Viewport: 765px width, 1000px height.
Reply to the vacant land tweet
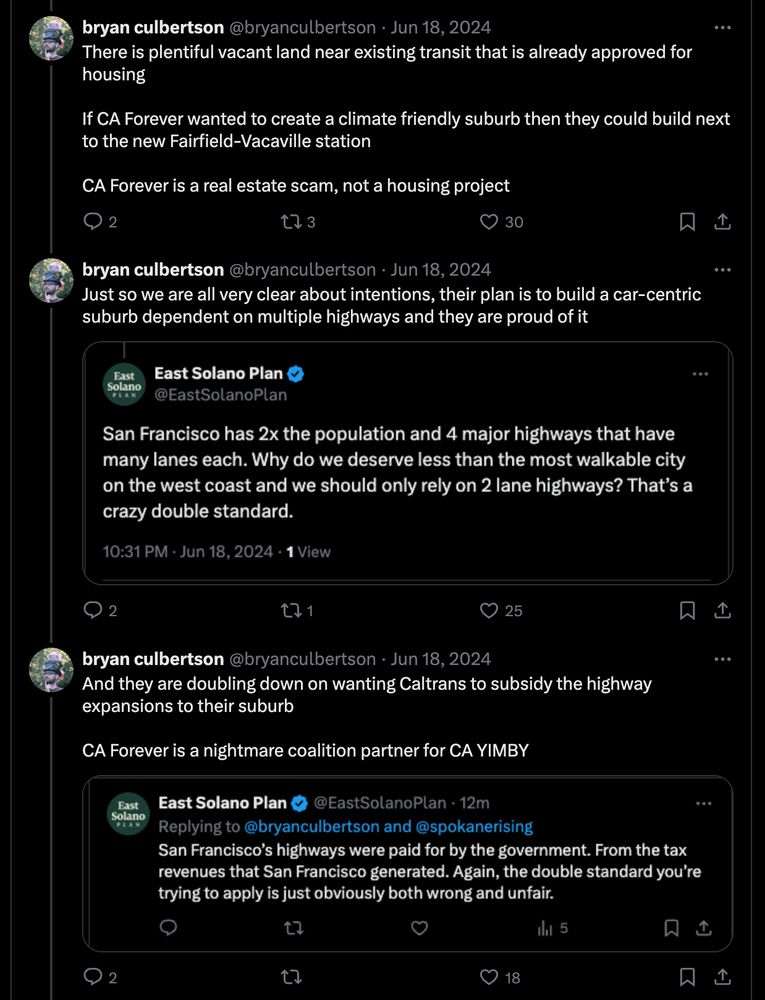[93, 222]
